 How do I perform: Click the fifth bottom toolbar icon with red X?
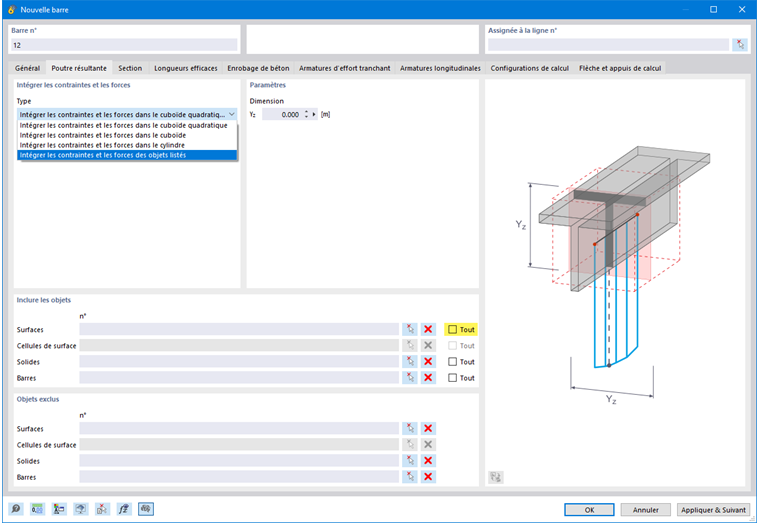102,509
